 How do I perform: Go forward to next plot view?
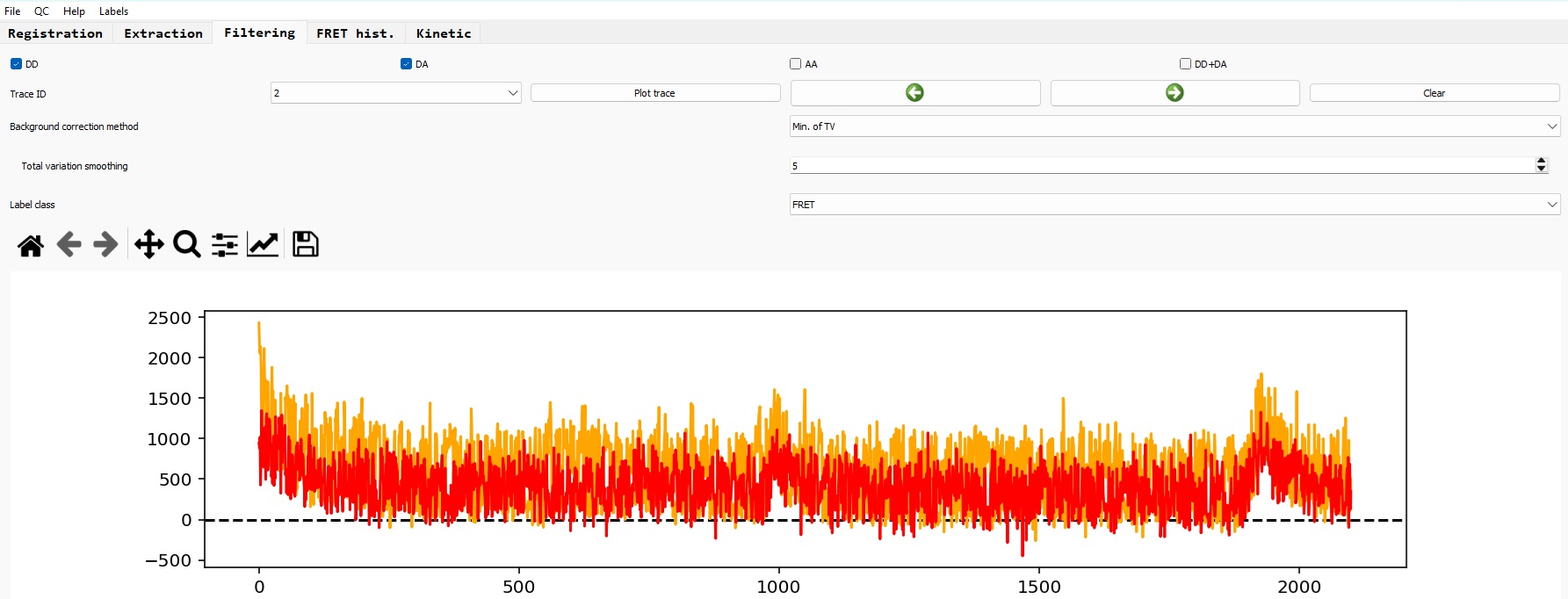pos(105,244)
